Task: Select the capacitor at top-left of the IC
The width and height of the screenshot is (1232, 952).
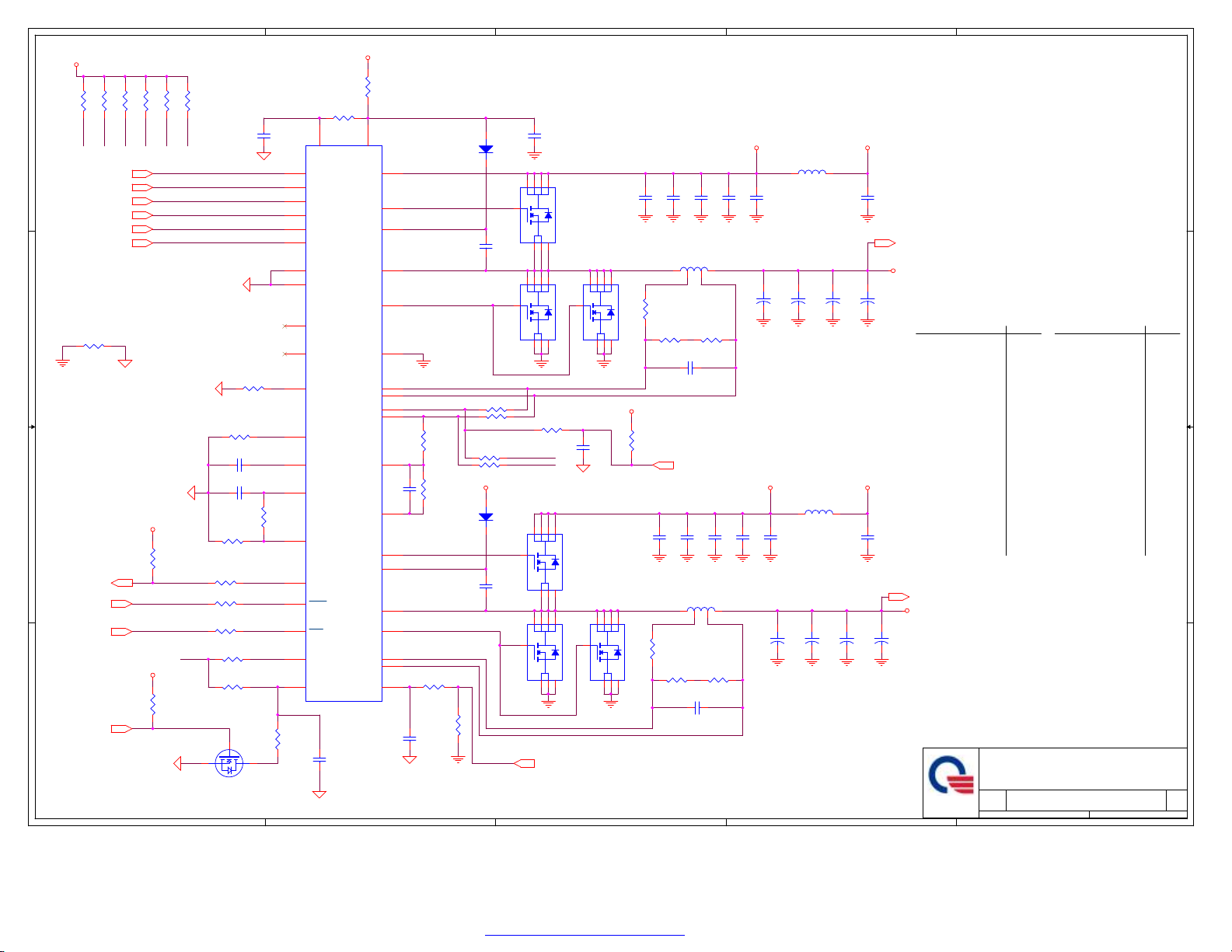Action: [264, 135]
